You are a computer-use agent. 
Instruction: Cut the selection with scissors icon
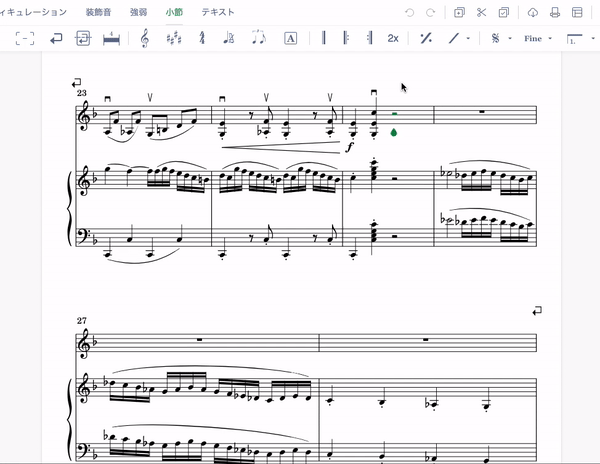click(481, 13)
